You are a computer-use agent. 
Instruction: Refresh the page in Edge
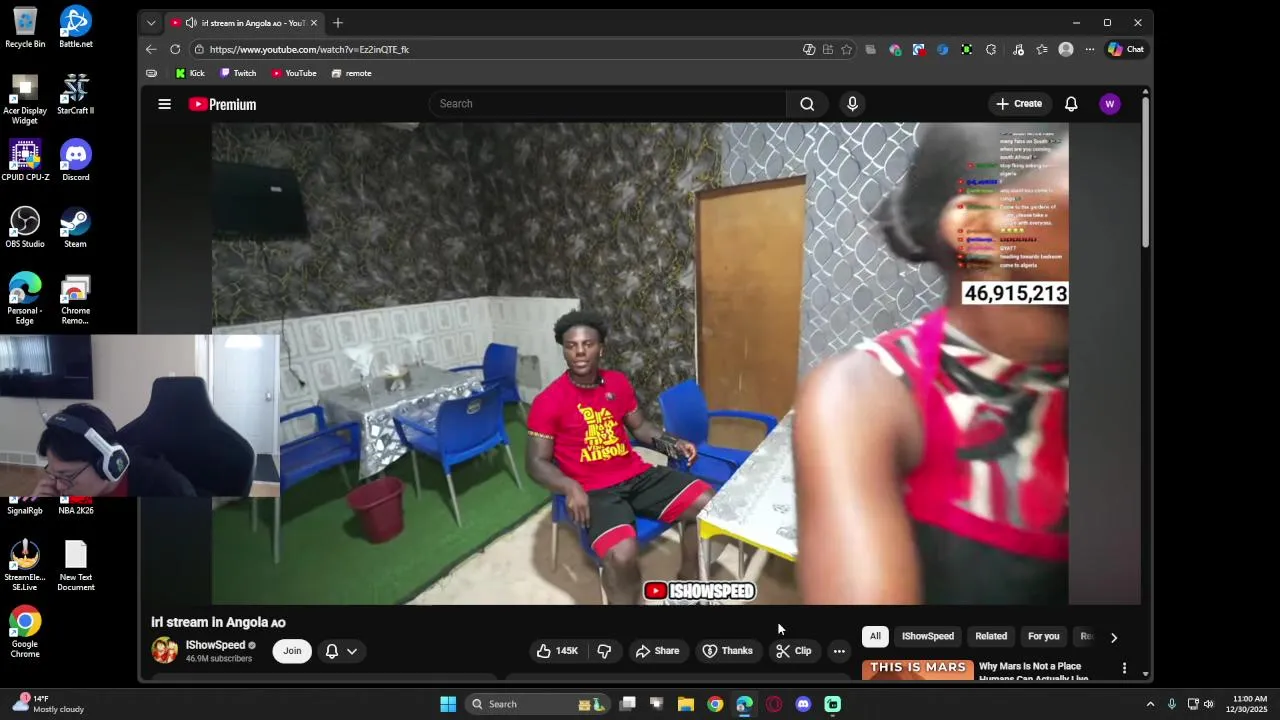click(175, 49)
